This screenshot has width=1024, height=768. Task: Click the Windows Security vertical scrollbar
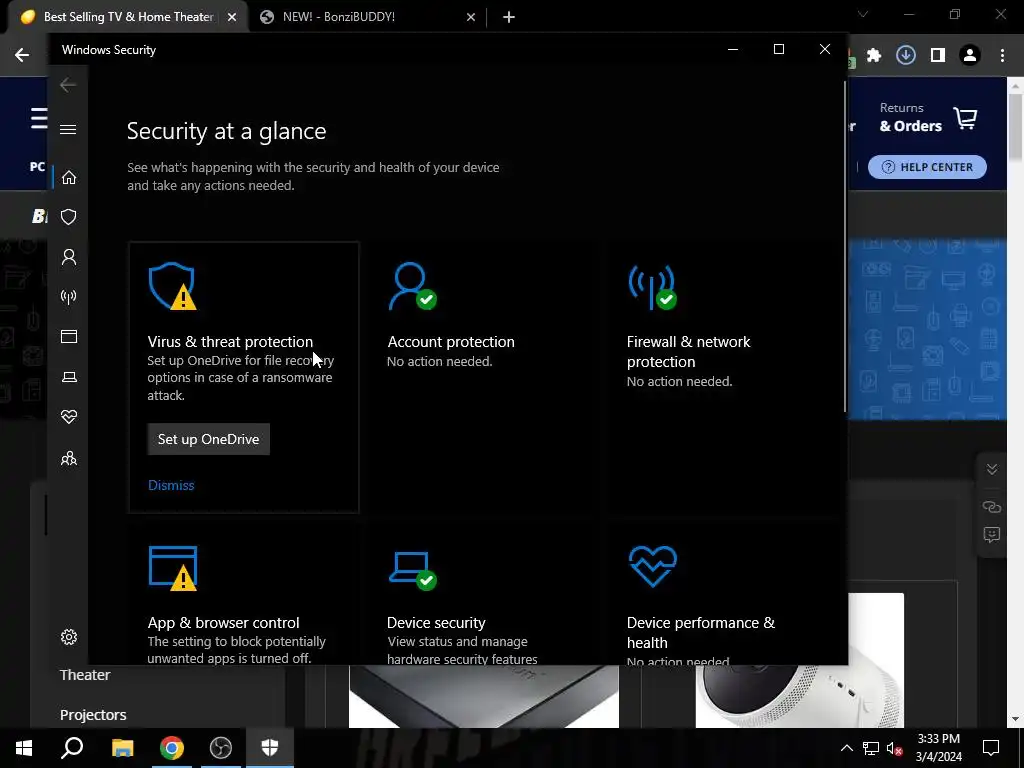point(846,245)
